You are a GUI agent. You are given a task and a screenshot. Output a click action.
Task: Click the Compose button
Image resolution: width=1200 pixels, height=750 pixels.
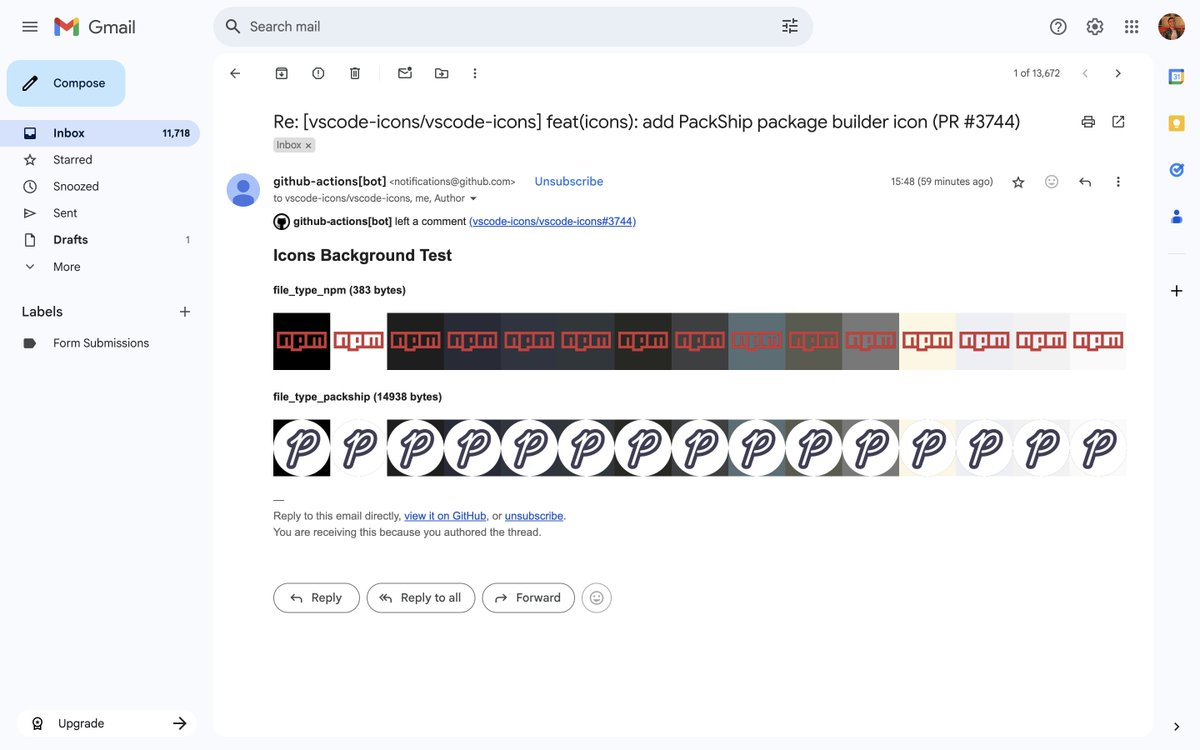pos(66,83)
